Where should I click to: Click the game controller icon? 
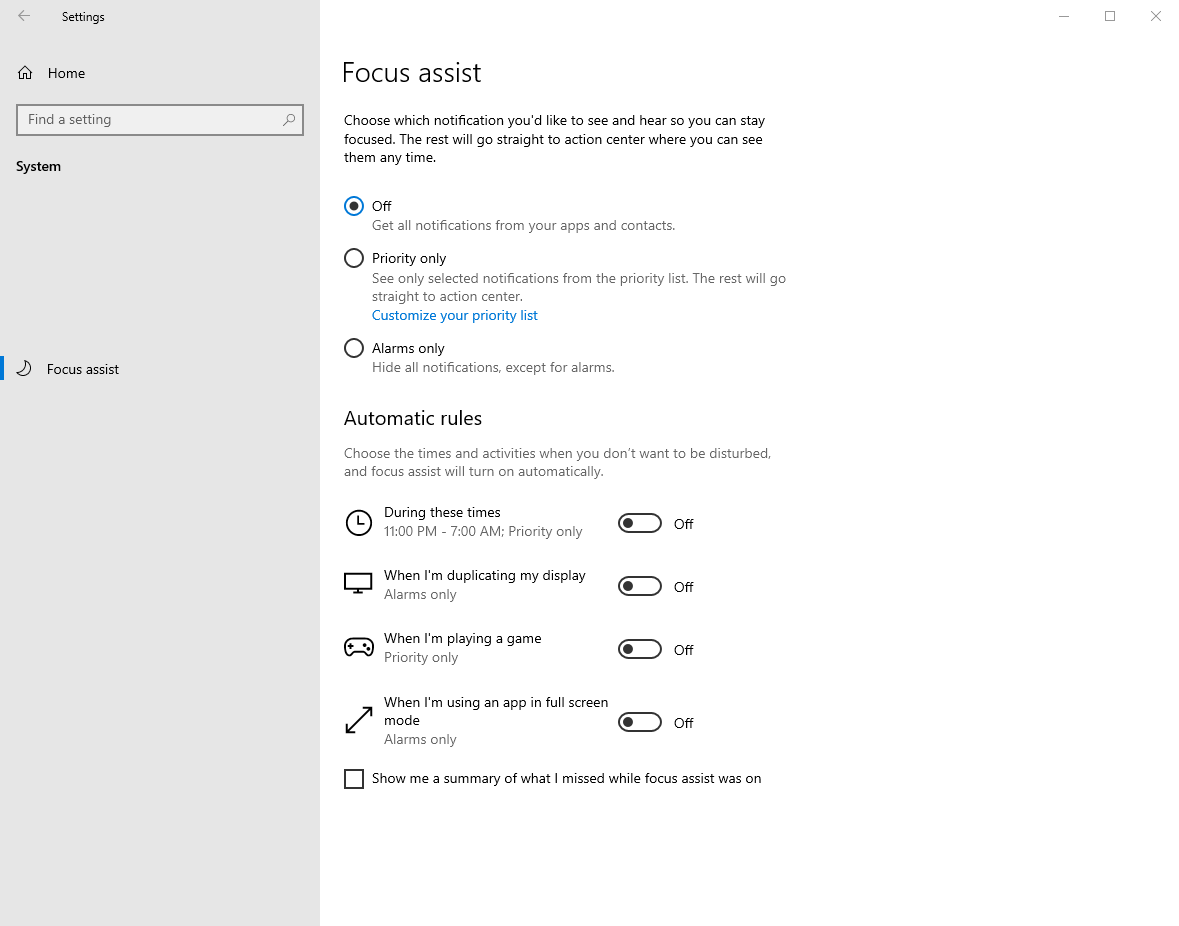[x=358, y=648]
